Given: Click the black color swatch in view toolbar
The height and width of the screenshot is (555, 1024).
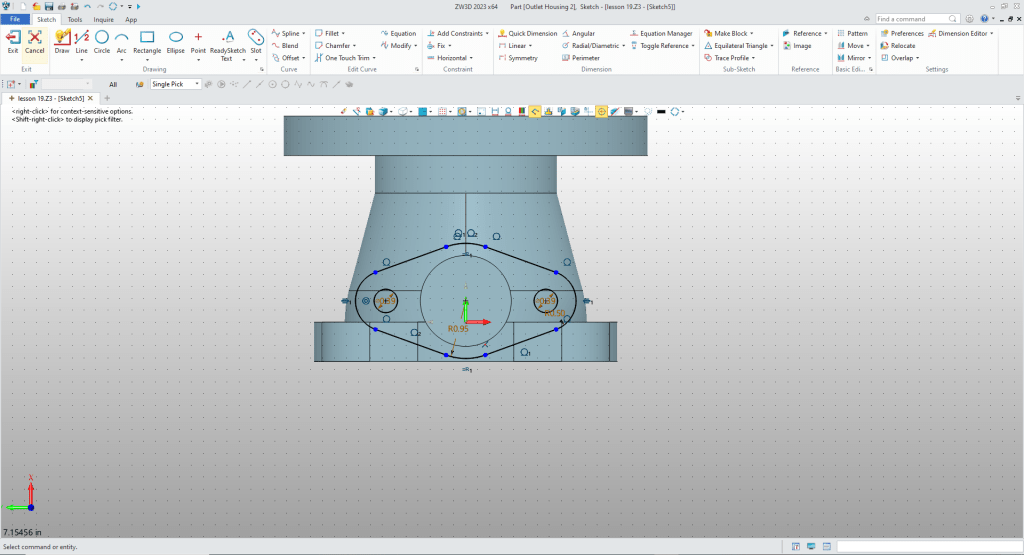Looking at the screenshot, I should pos(661,111).
